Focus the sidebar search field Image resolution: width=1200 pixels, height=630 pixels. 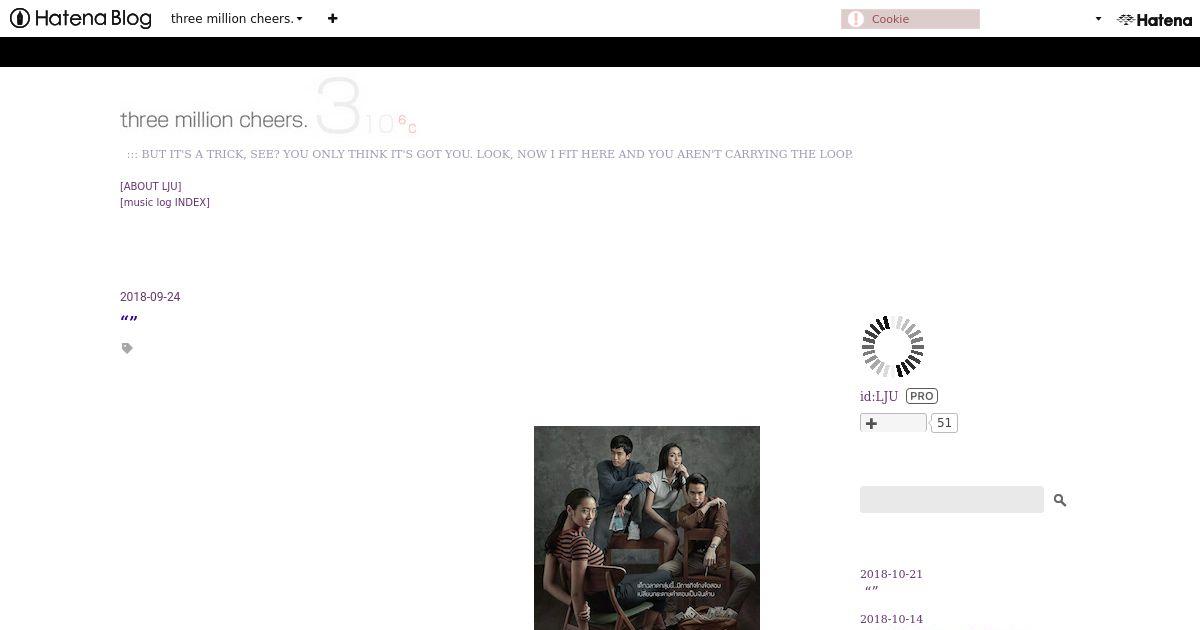pyautogui.click(x=952, y=500)
